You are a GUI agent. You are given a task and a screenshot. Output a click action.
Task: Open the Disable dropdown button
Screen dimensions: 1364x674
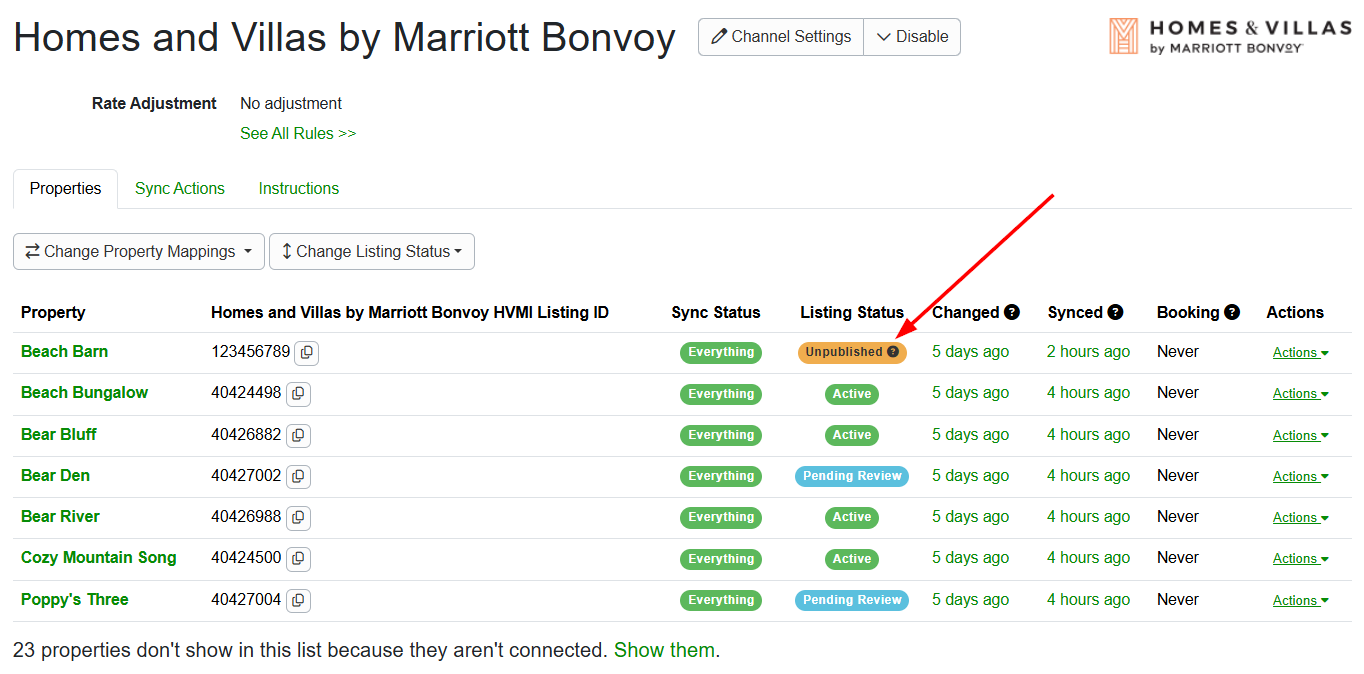[x=912, y=37]
